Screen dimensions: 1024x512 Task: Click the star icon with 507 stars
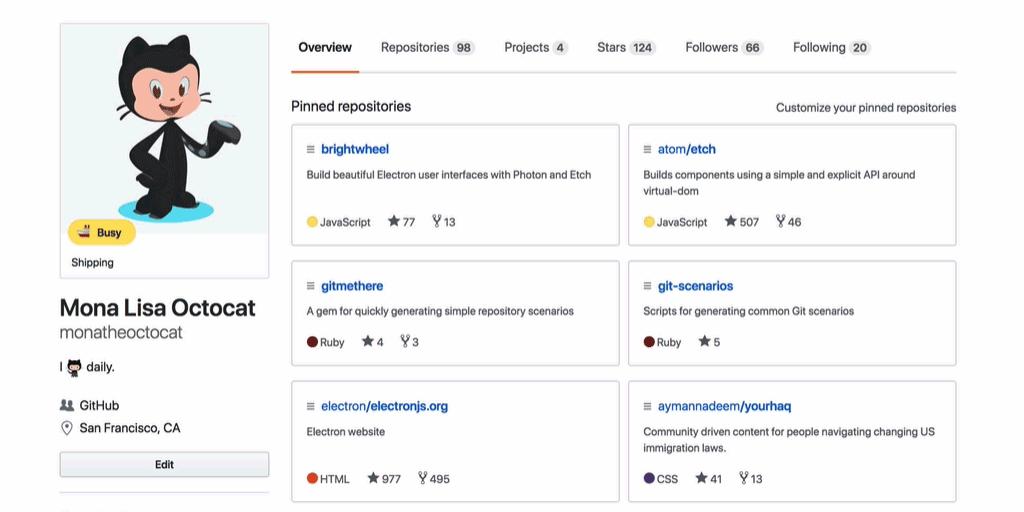[730, 222]
